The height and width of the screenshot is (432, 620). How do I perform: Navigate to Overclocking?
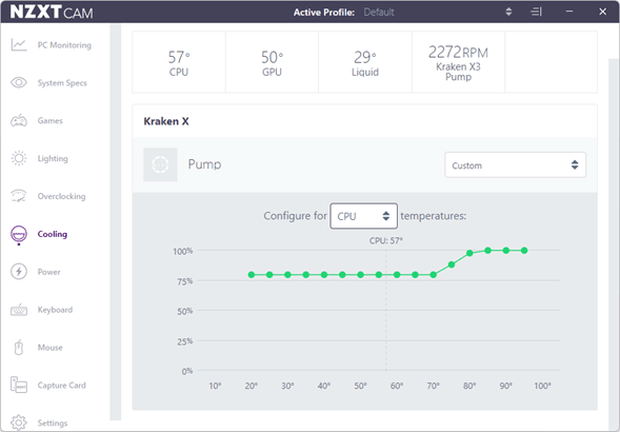(x=61, y=196)
